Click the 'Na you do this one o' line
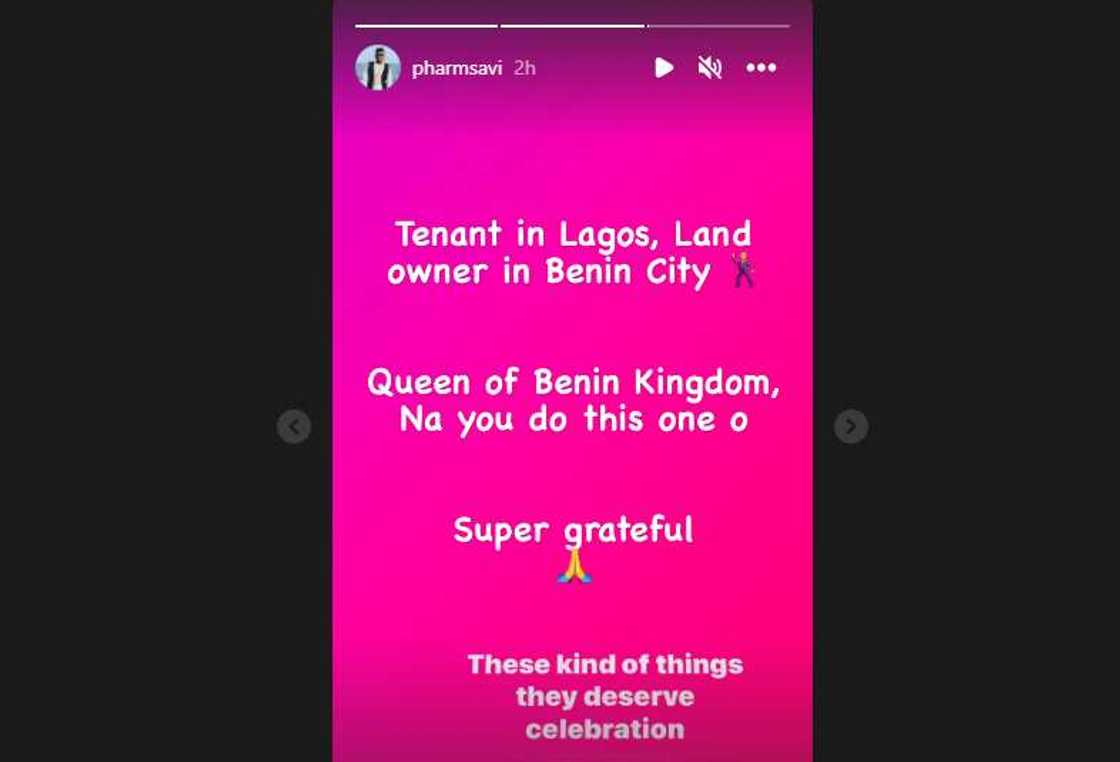 tap(574, 419)
